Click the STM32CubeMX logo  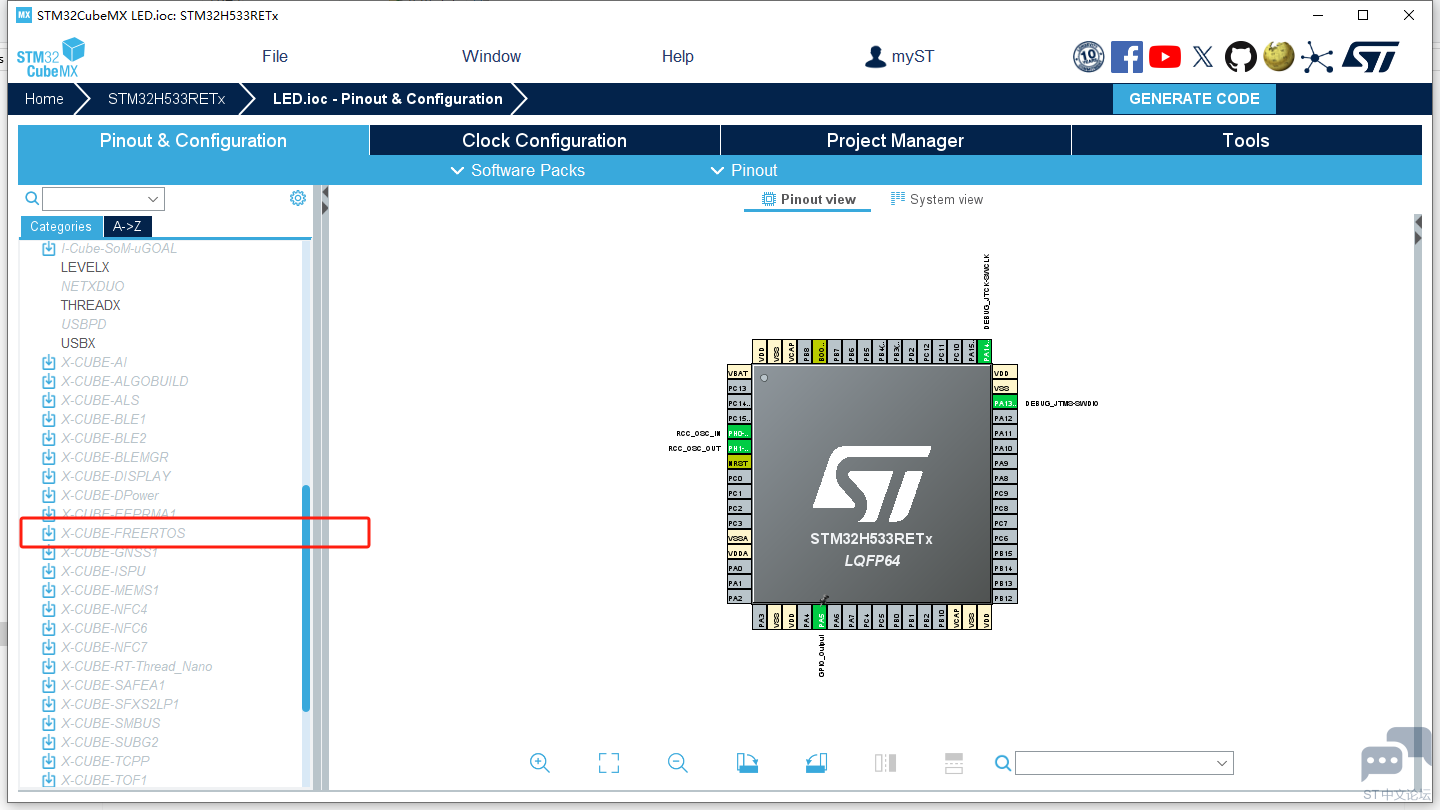pyautogui.click(x=51, y=57)
